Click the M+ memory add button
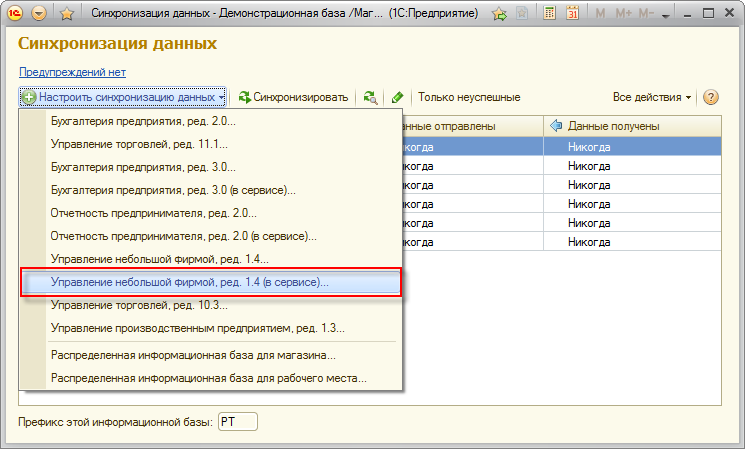This screenshot has height=449, width=745. point(623,13)
